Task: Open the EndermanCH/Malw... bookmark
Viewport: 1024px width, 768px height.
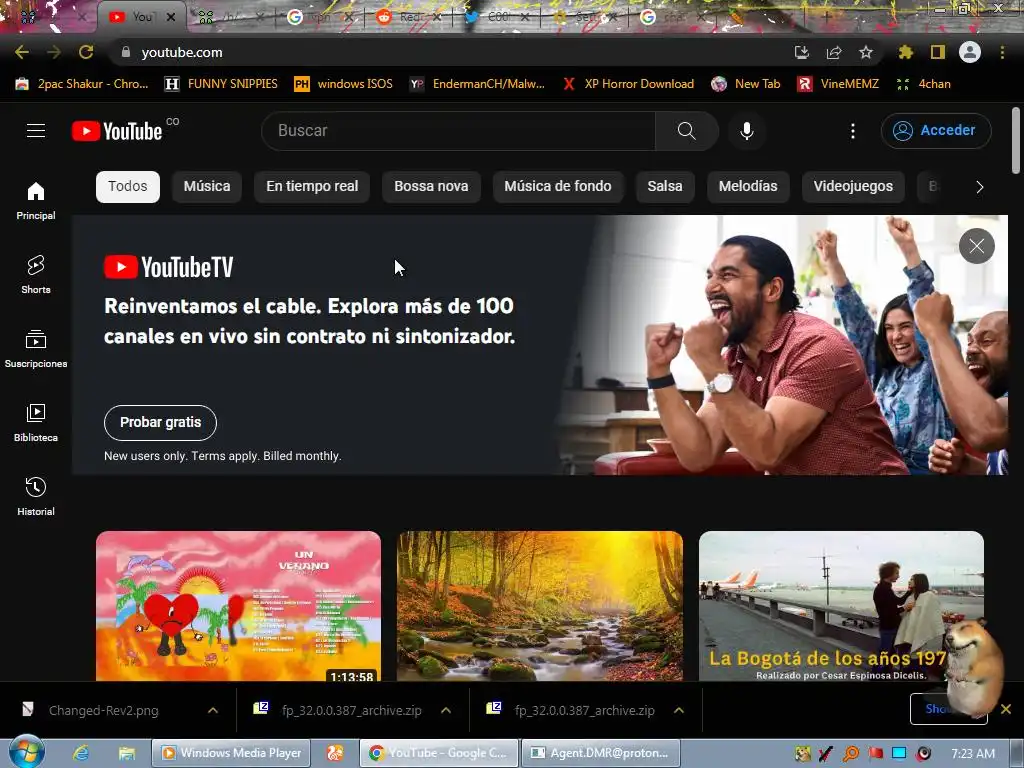Action: pyautogui.click(x=477, y=84)
